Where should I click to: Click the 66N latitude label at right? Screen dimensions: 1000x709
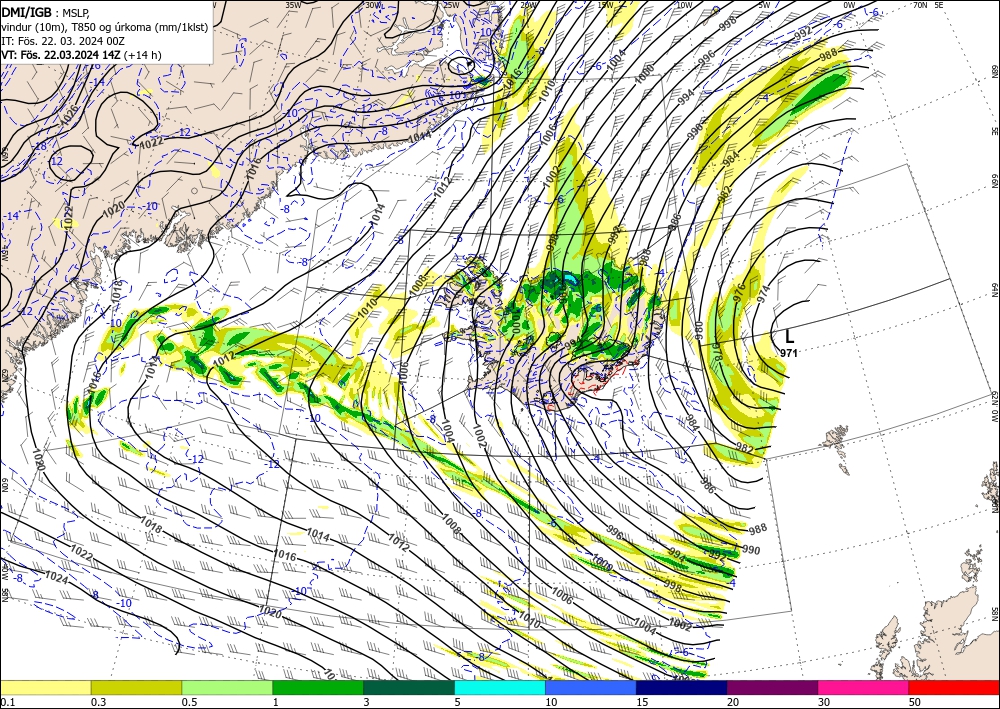(995, 180)
